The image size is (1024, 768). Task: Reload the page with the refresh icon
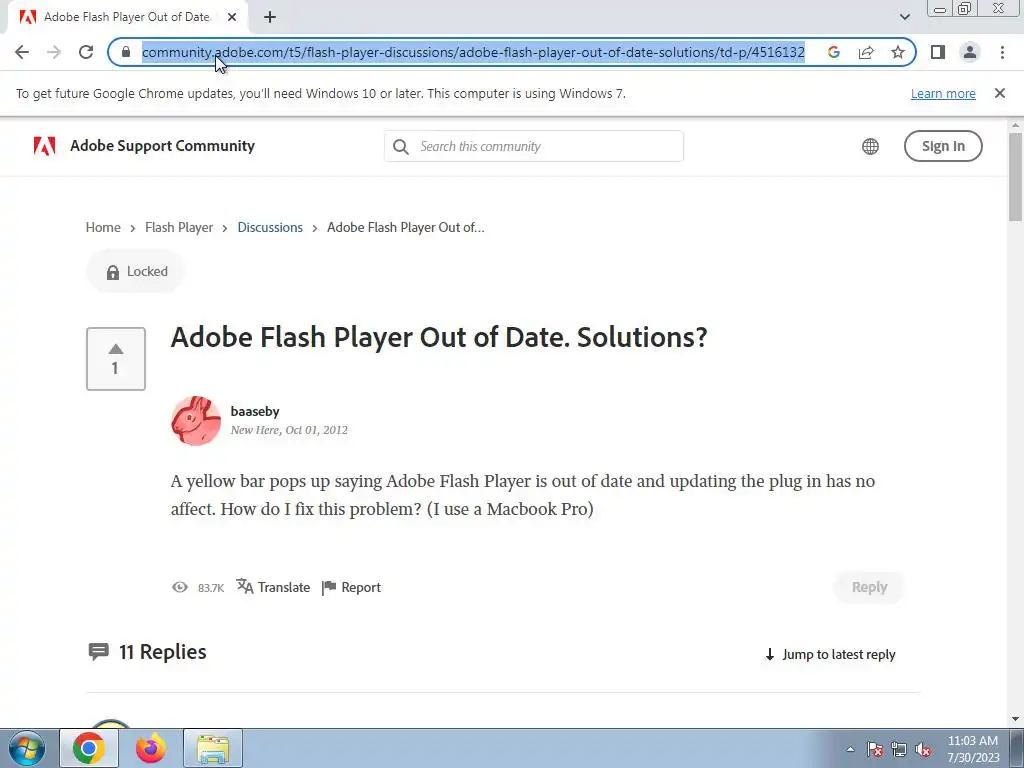click(86, 52)
